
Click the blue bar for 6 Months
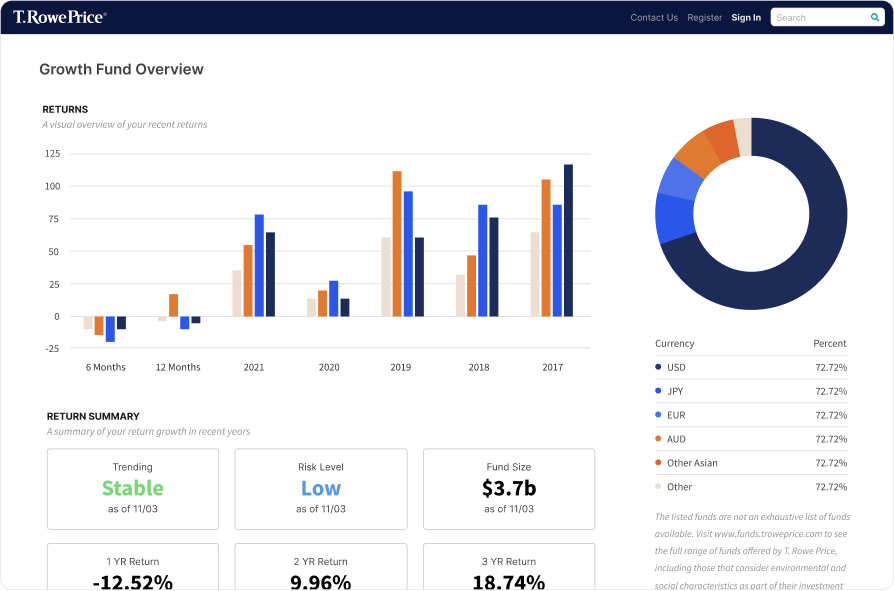click(x=111, y=329)
